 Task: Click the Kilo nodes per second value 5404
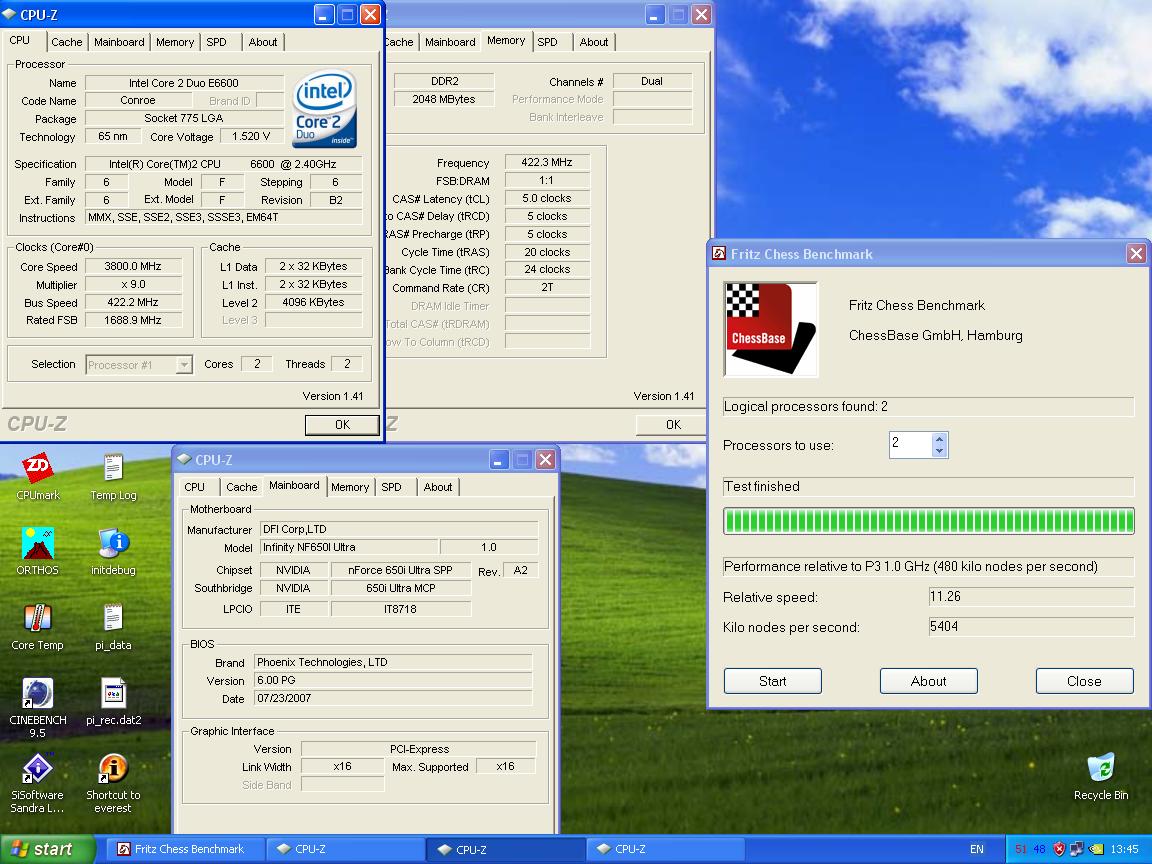(x=1032, y=627)
